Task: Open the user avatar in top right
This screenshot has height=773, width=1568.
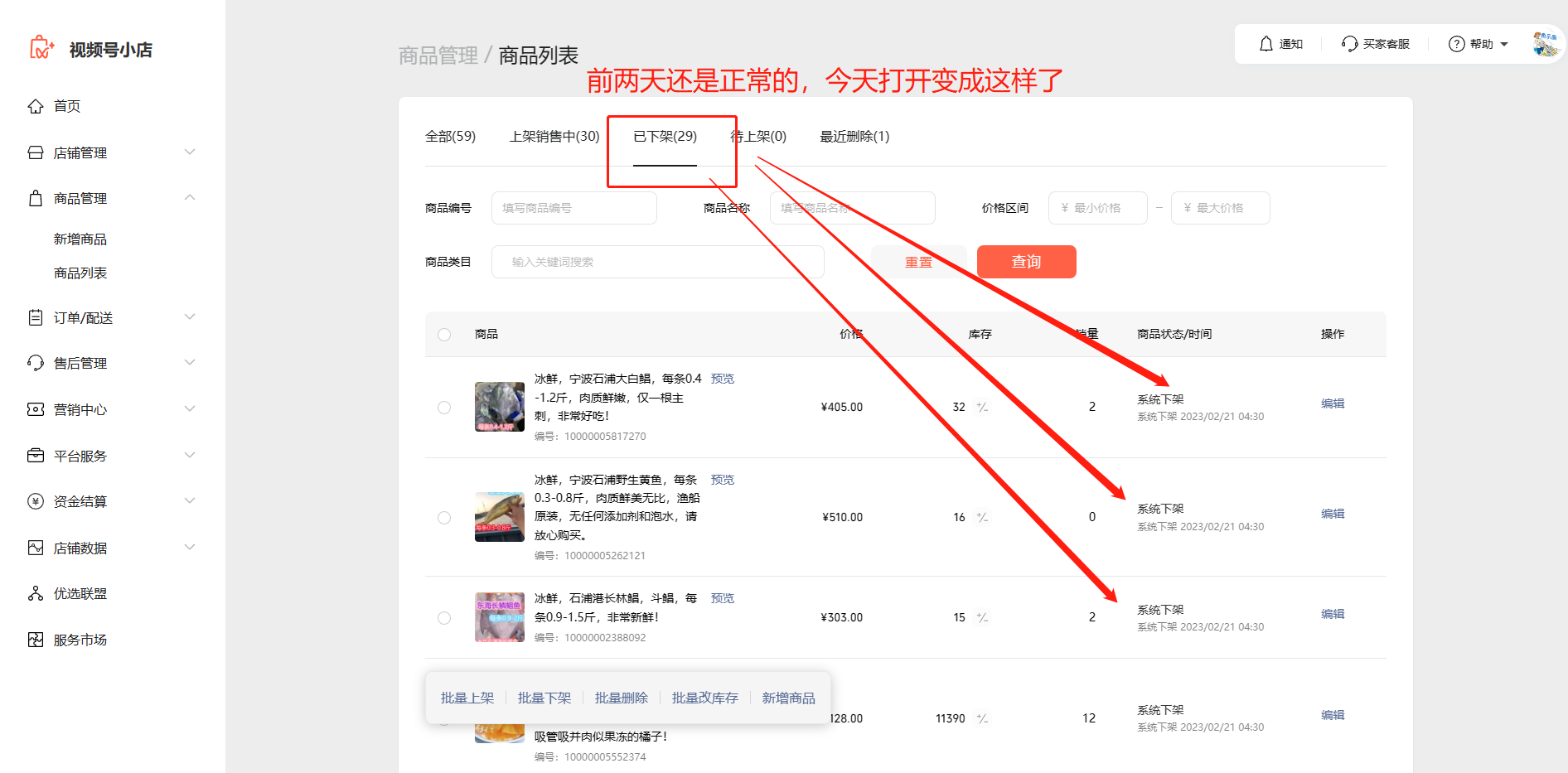Action: (x=1546, y=44)
